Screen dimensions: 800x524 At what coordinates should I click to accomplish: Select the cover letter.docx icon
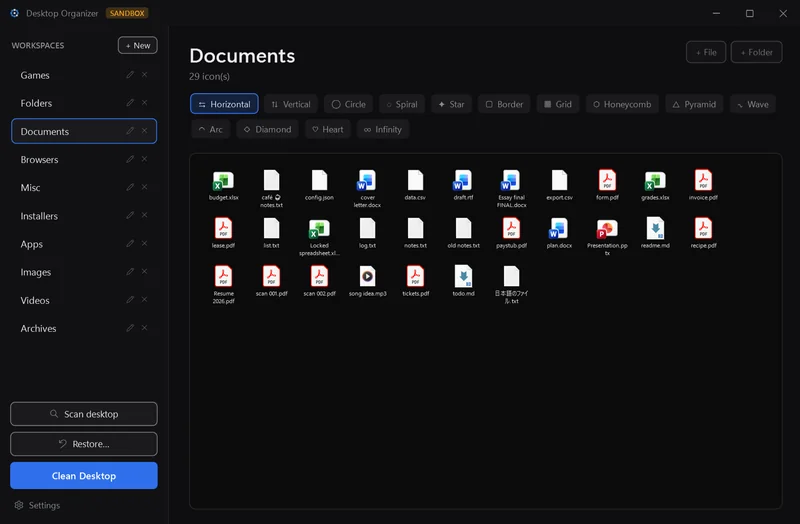click(367, 181)
